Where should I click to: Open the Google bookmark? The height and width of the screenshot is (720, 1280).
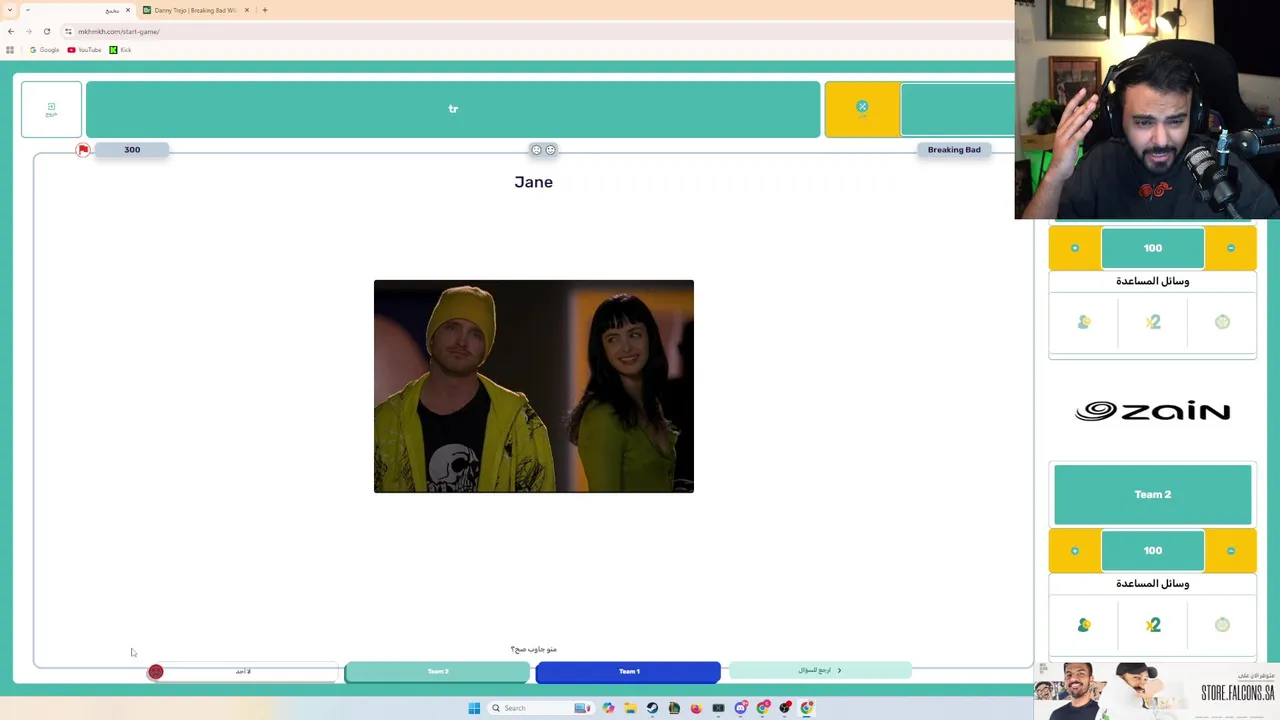click(x=44, y=50)
